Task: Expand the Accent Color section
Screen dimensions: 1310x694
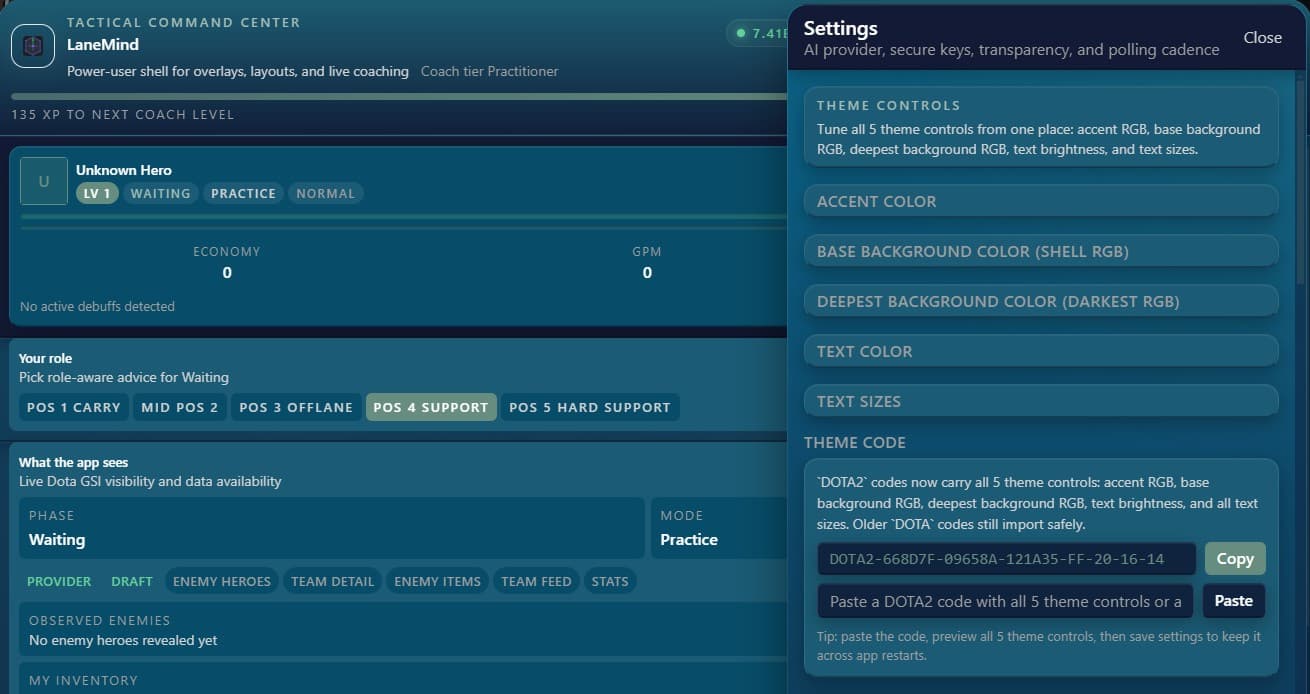Action: [1041, 201]
